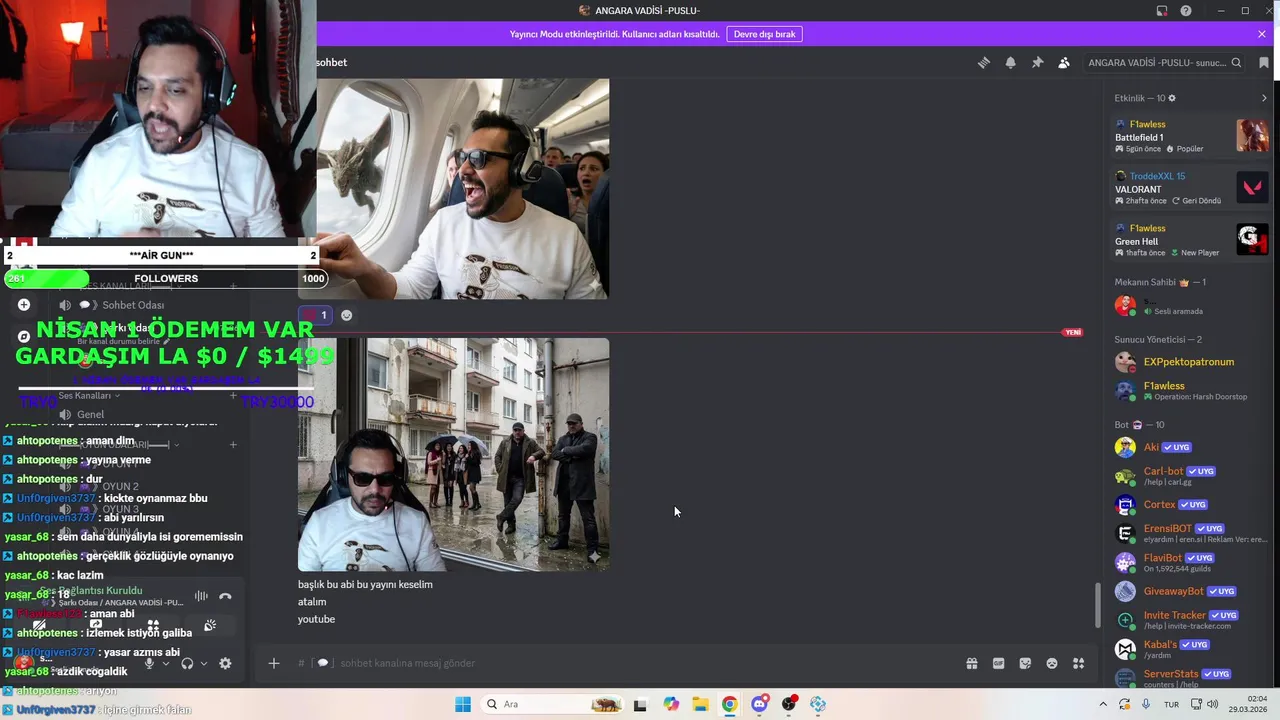
Task: Open ErensiBOT profile
Action: [x=1190, y=533]
